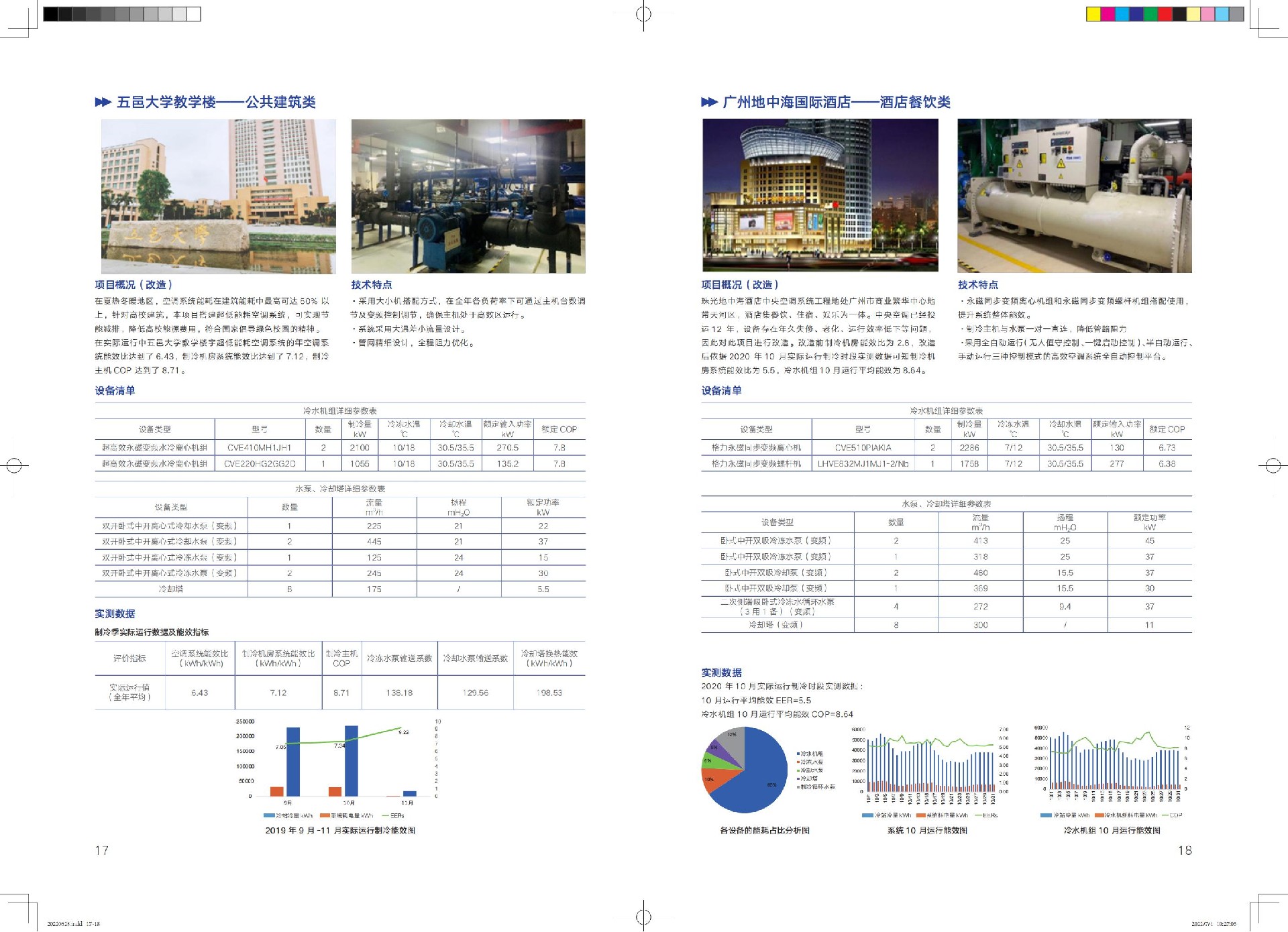Click the green swatch in the color bar
The image size is (1288, 932).
(1150, 14)
